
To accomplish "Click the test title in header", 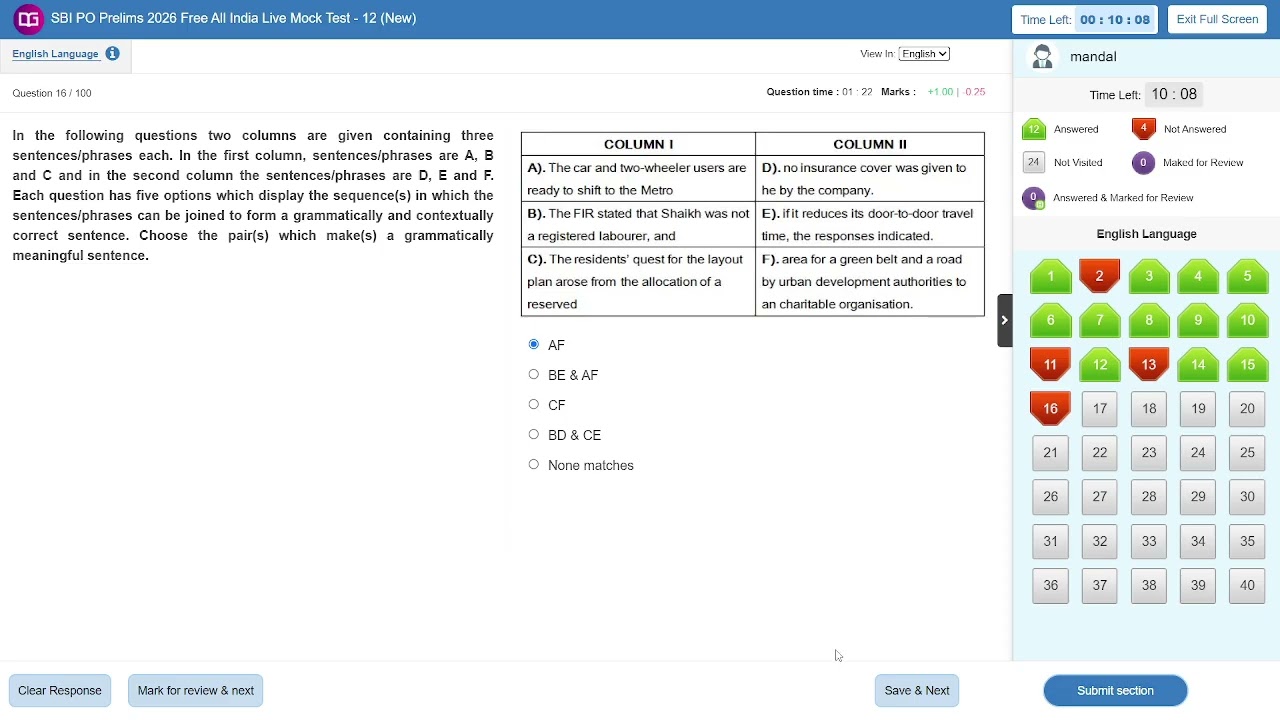I will 233,18.
